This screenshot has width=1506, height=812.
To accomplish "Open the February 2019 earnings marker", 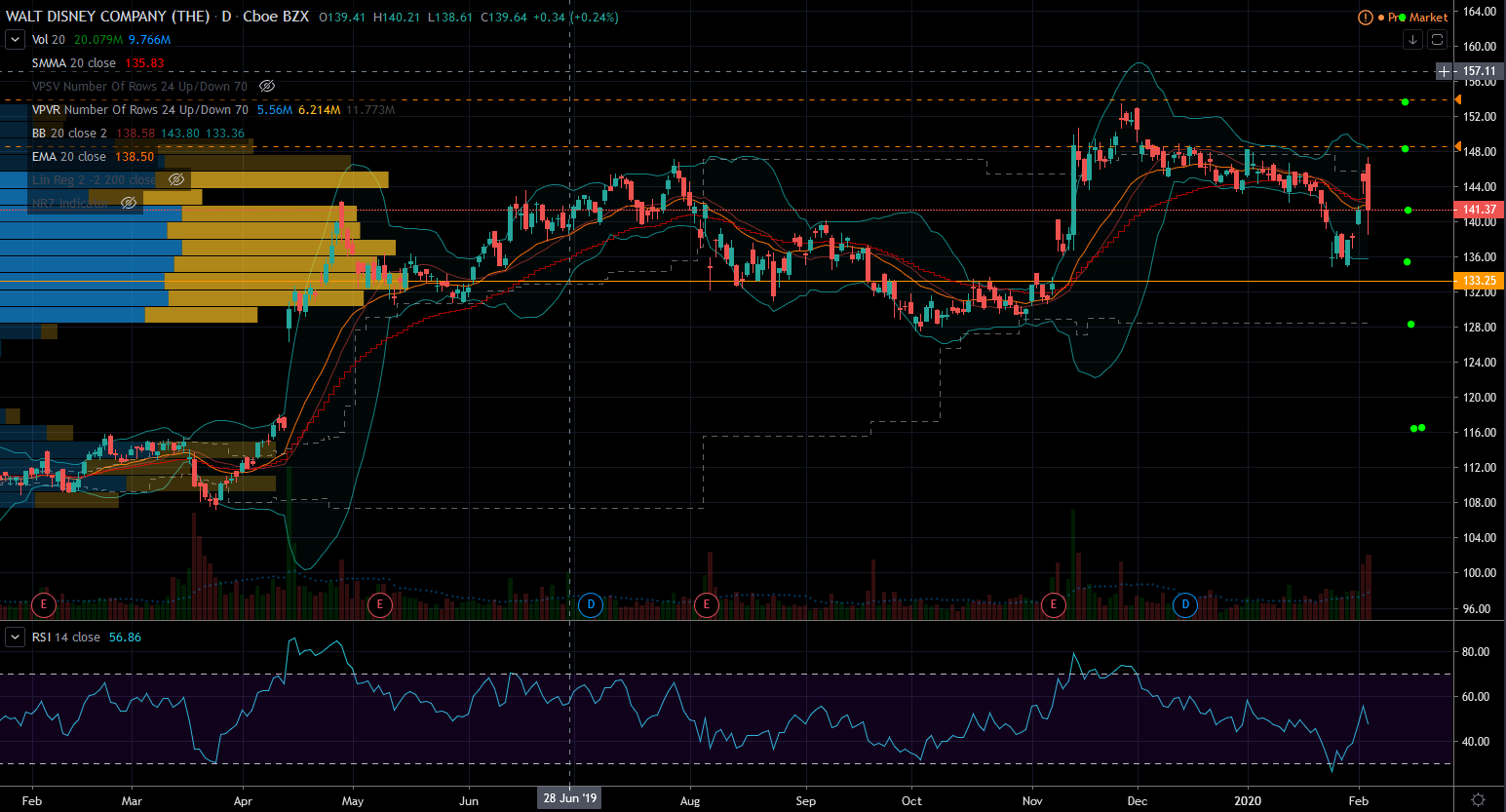I will (43, 605).
